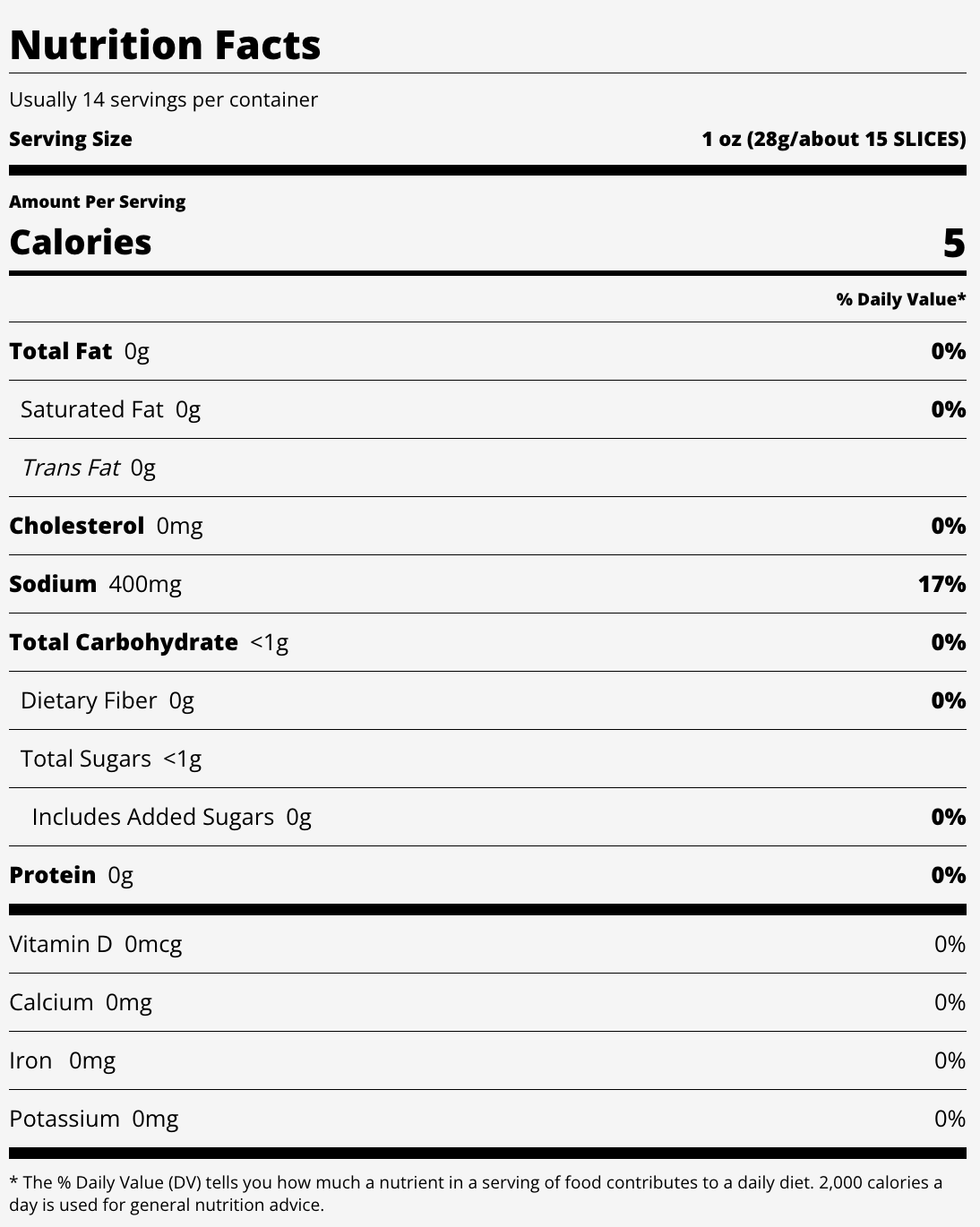Click the 17% sodium daily value

[x=941, y=584]
